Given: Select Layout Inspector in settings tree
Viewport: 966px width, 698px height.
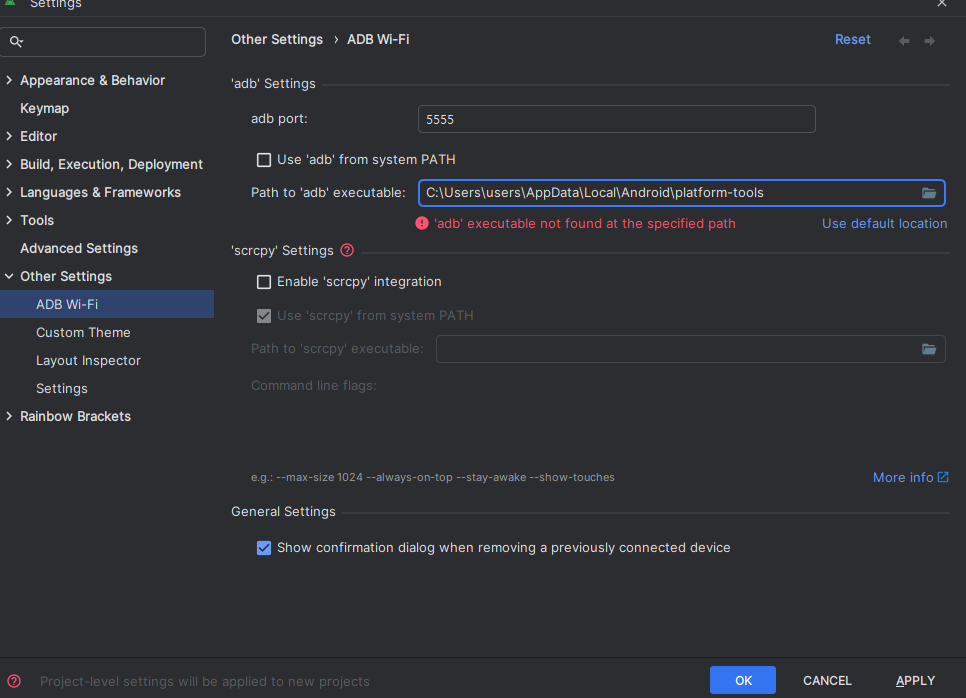Looking at the screenshot, I should tap(88, 360).
